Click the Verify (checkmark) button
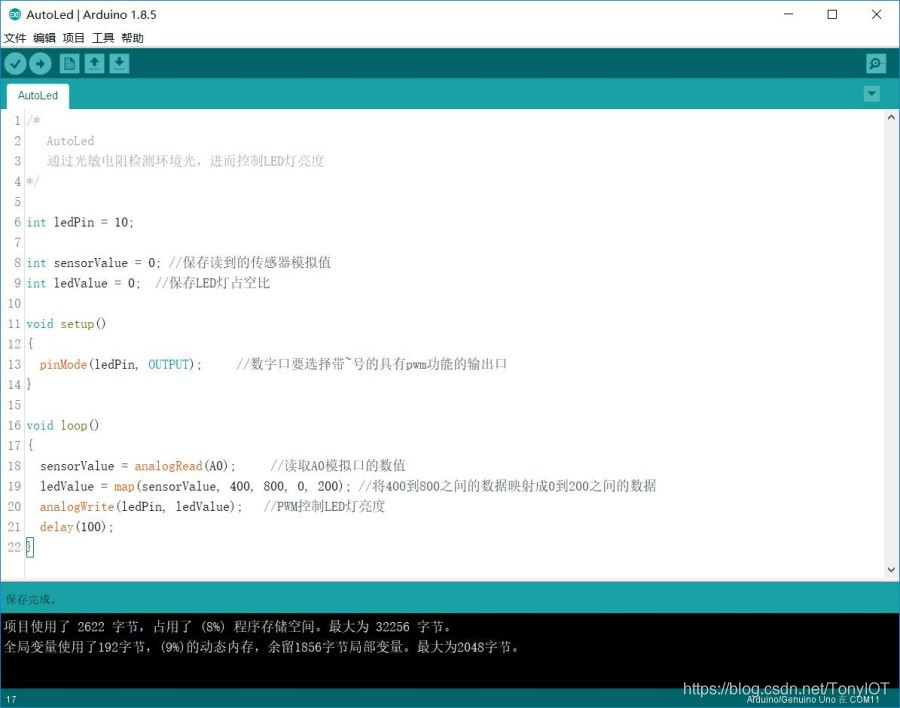Image resolution: width=900 pixels, height=708 pixels. tap(15, 64)
